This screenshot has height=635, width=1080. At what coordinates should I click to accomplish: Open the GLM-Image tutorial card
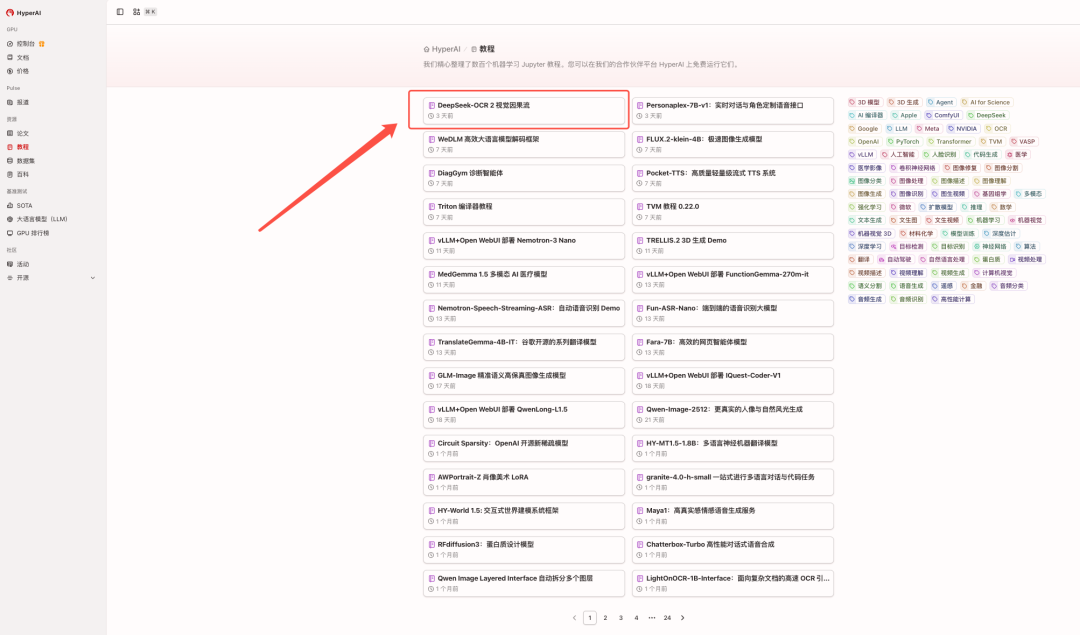[524, 380]
